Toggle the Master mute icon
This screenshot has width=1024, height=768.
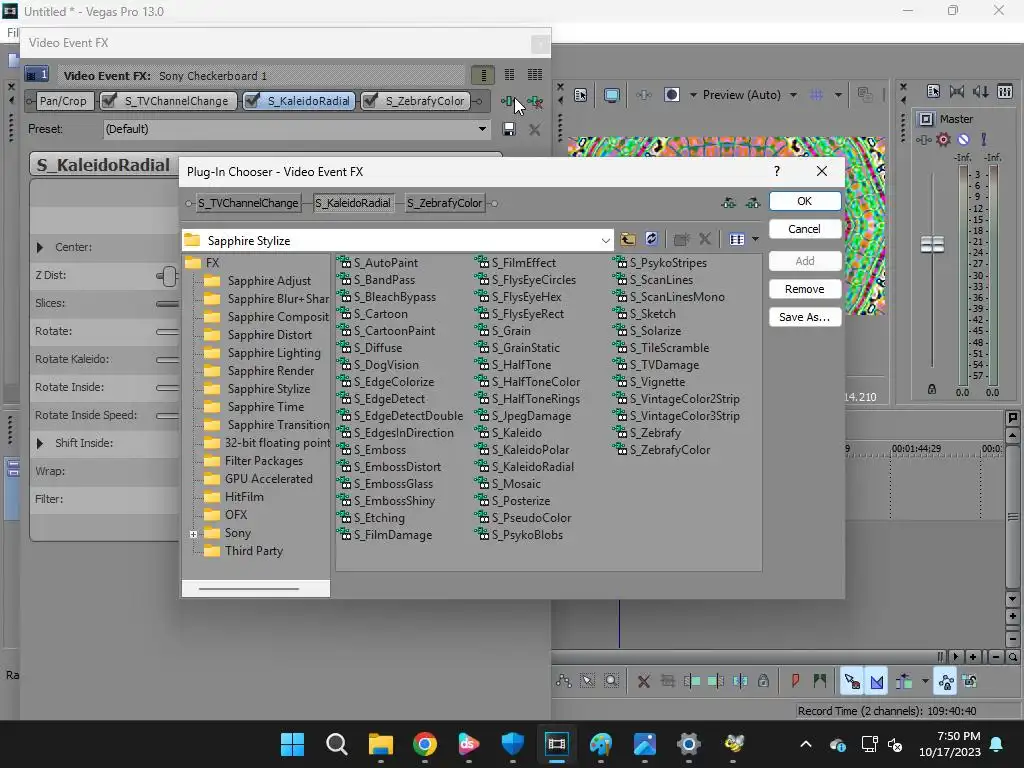coord(963,139)
